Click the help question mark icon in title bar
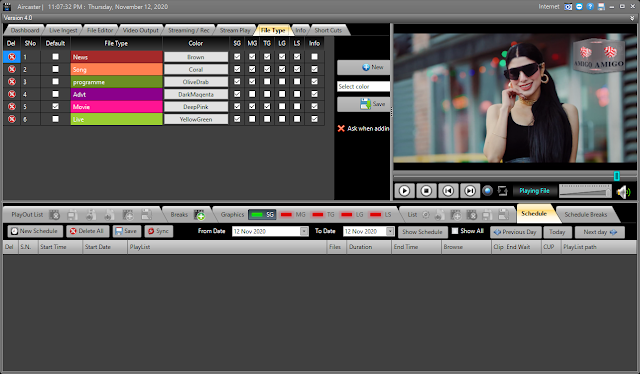640x374 pixels. pyautogui.click(x=590, y=7)
